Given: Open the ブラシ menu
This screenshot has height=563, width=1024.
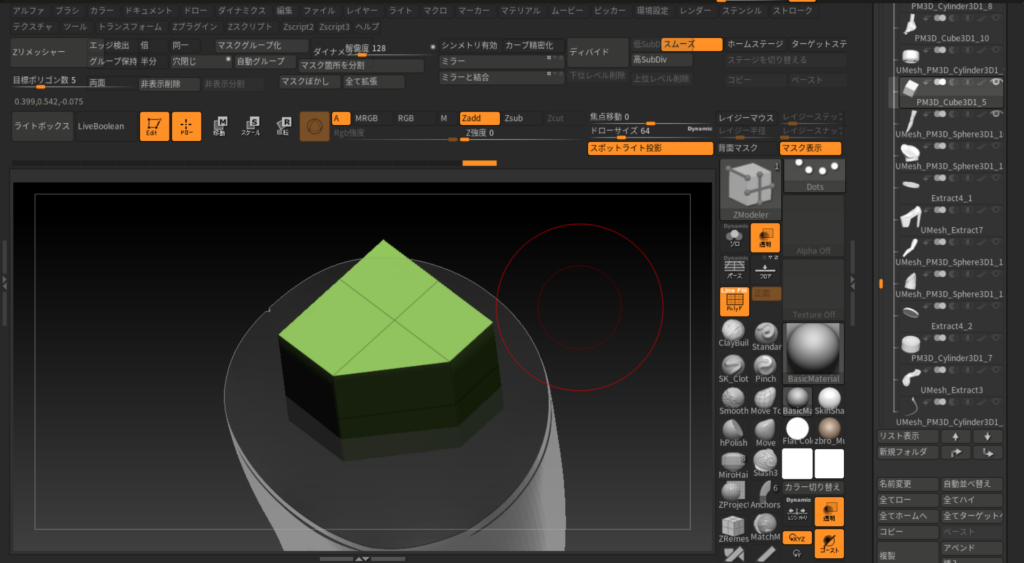Looking at the screenshot, I should pos(66,10).
